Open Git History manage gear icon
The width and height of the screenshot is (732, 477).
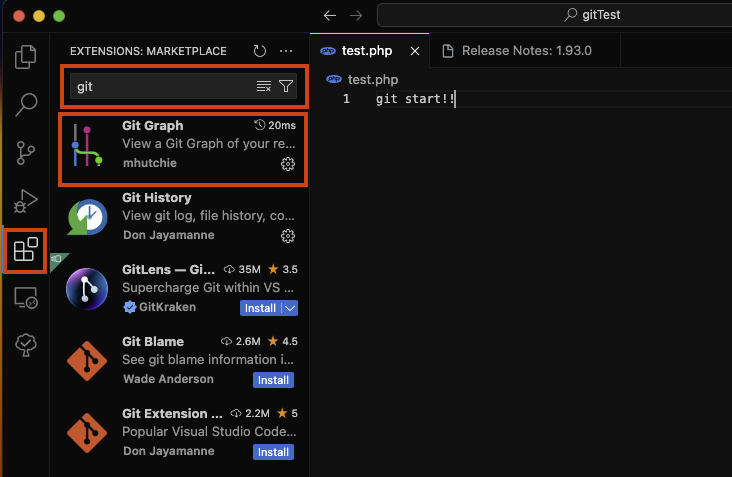pyautogui.click(x=288, y=236)
